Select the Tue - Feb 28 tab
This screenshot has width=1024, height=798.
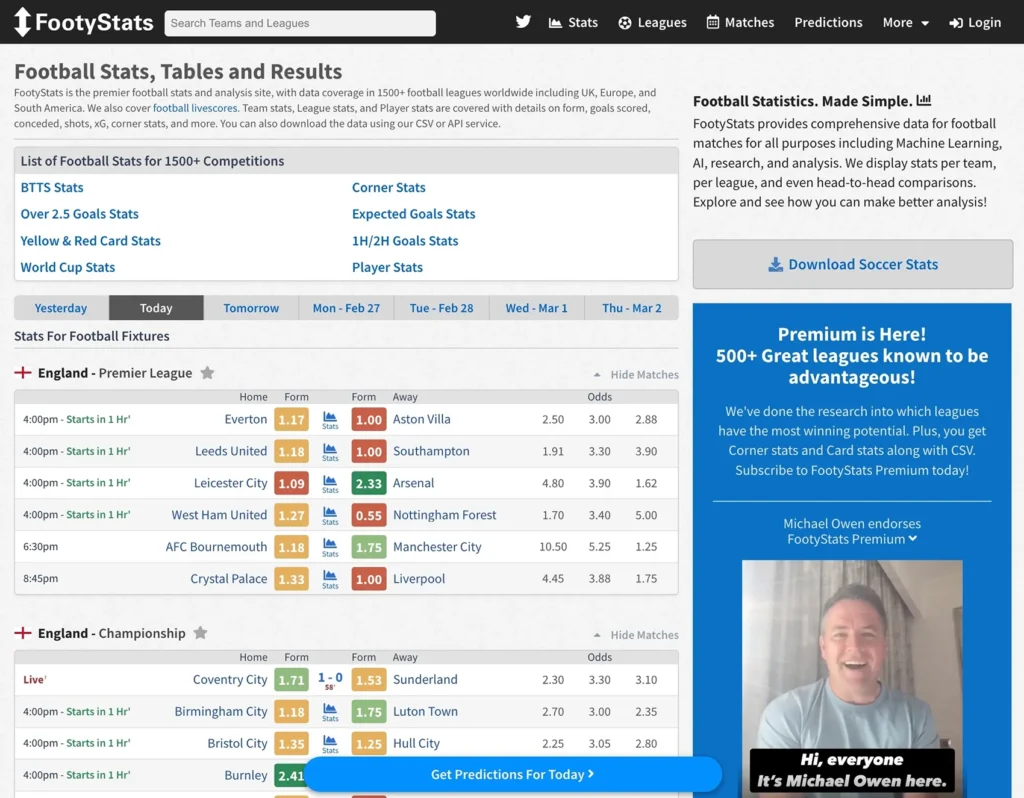tap(441, 308)
